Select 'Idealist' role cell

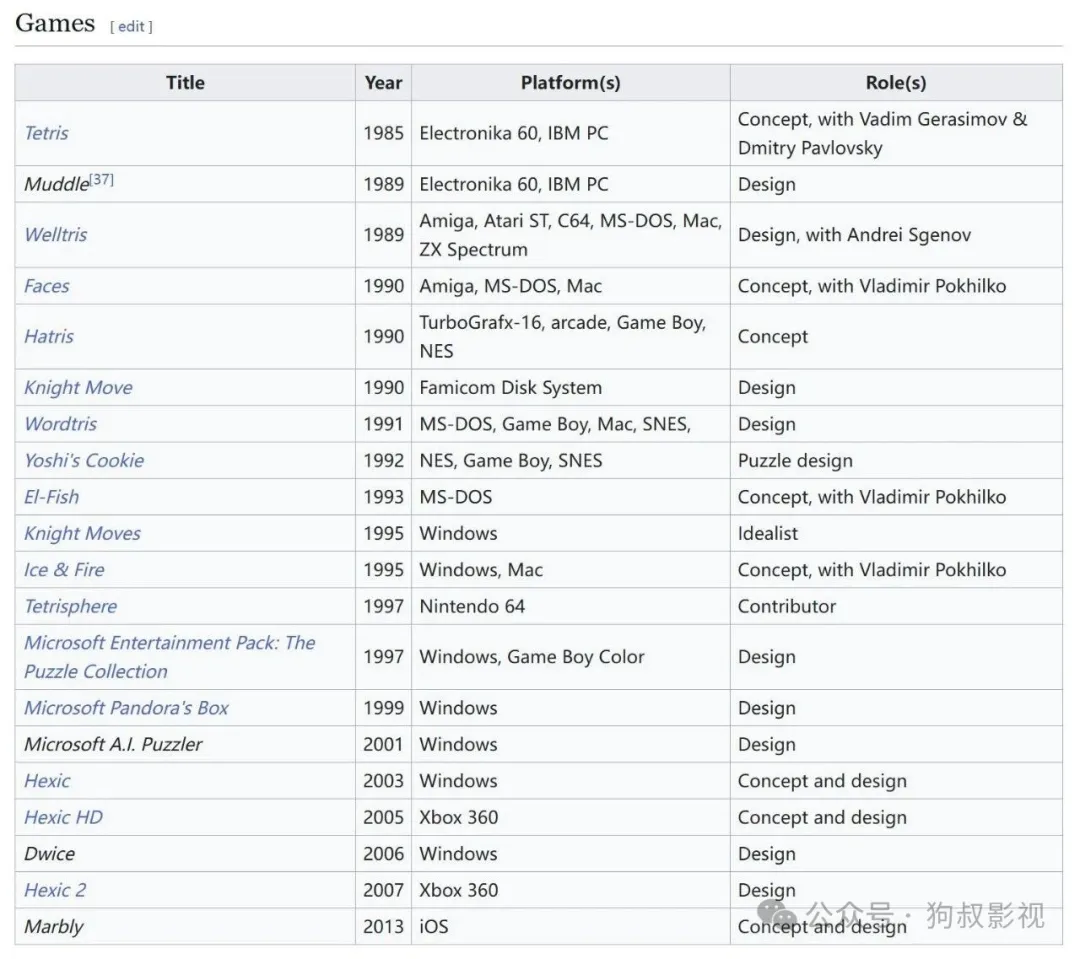click(896, 533)
